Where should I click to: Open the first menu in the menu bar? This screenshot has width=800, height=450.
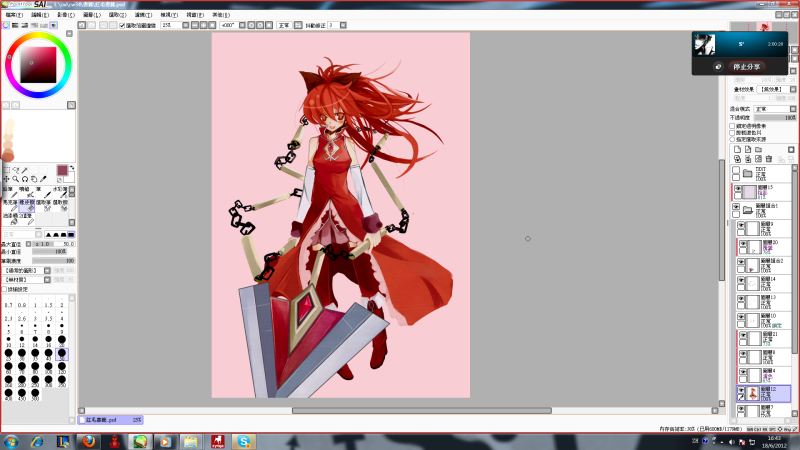tap(15, 15)
